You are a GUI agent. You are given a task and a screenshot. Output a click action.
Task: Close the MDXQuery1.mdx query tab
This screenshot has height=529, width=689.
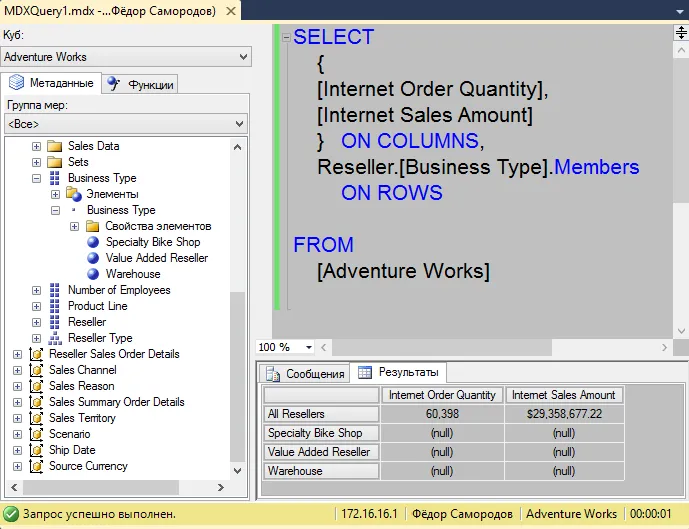click(231, 11)
